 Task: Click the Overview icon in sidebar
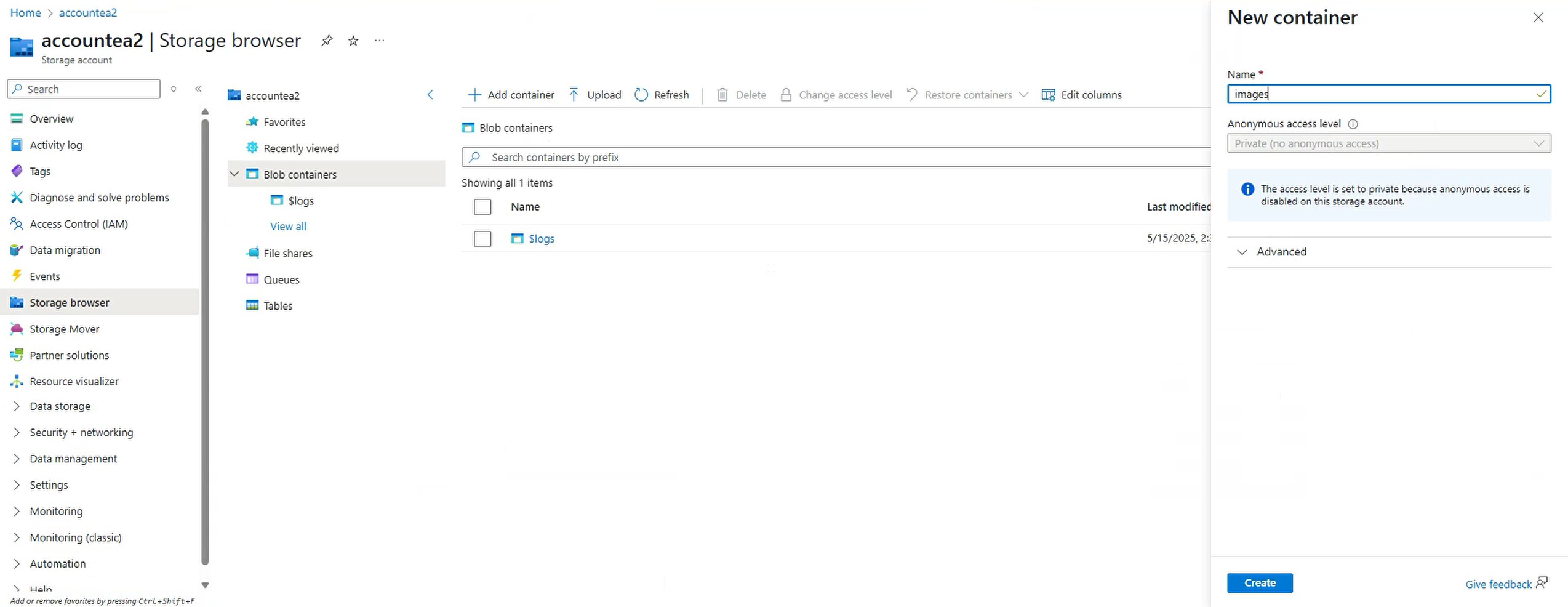17,119
